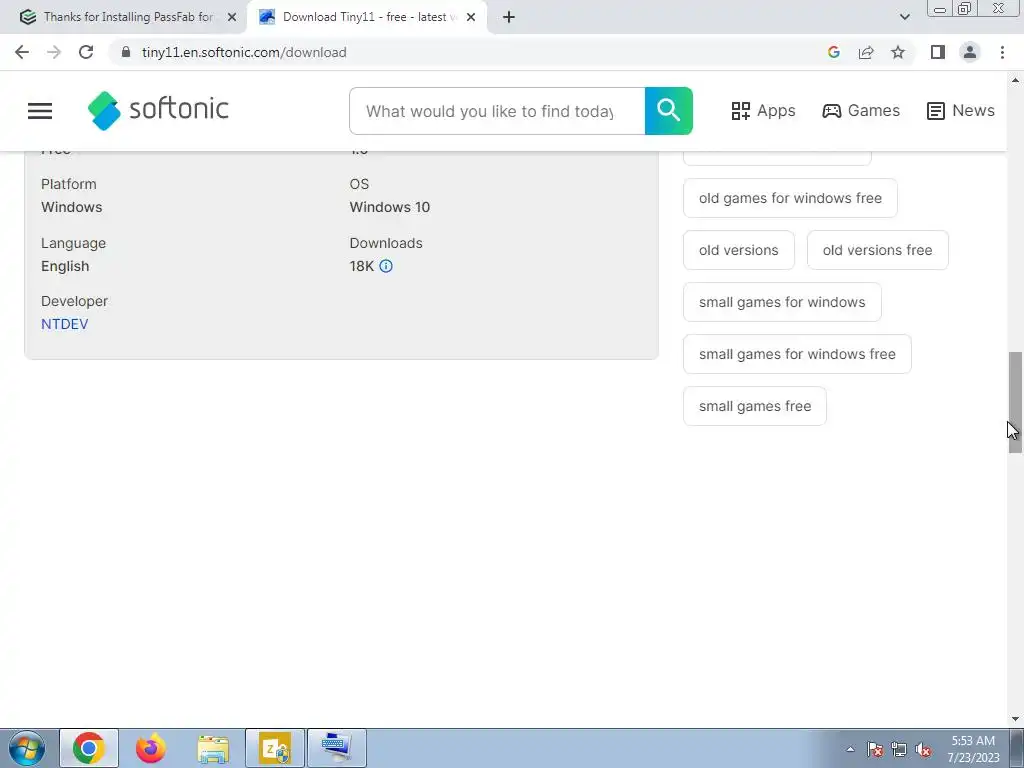
Task: Open the Apps section
Action: point(763,111)
